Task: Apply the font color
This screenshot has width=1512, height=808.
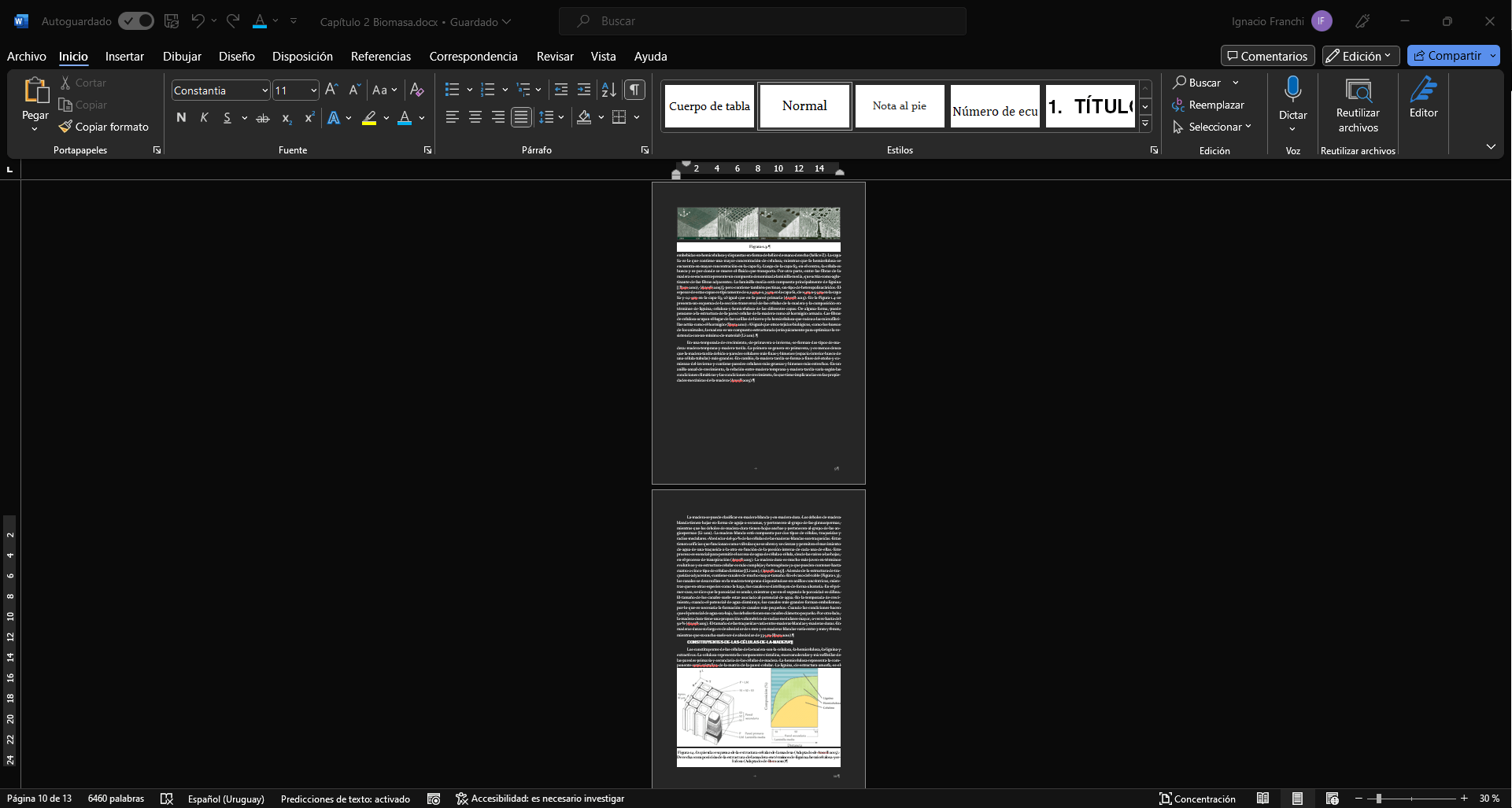Action: (x=405, y=118)
